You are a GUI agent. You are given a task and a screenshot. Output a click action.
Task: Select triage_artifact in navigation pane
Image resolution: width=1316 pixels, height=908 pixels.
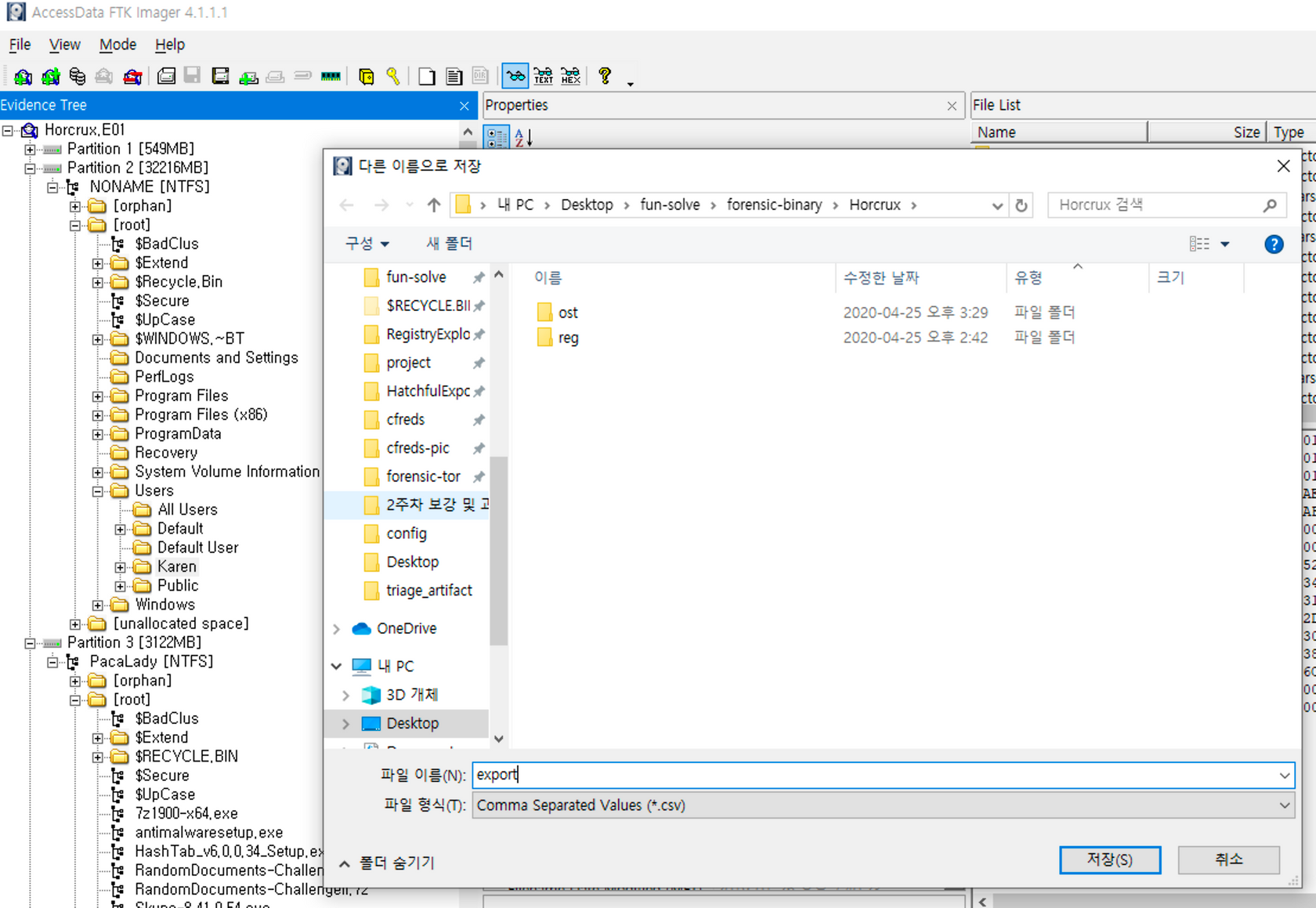point(429,591)
